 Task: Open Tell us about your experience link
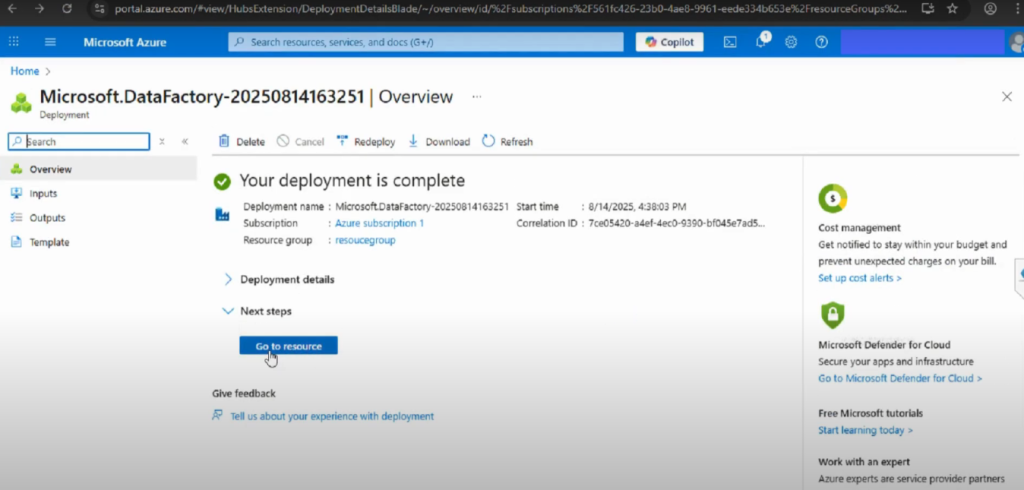pyautogui.click(x=332, y=416)
